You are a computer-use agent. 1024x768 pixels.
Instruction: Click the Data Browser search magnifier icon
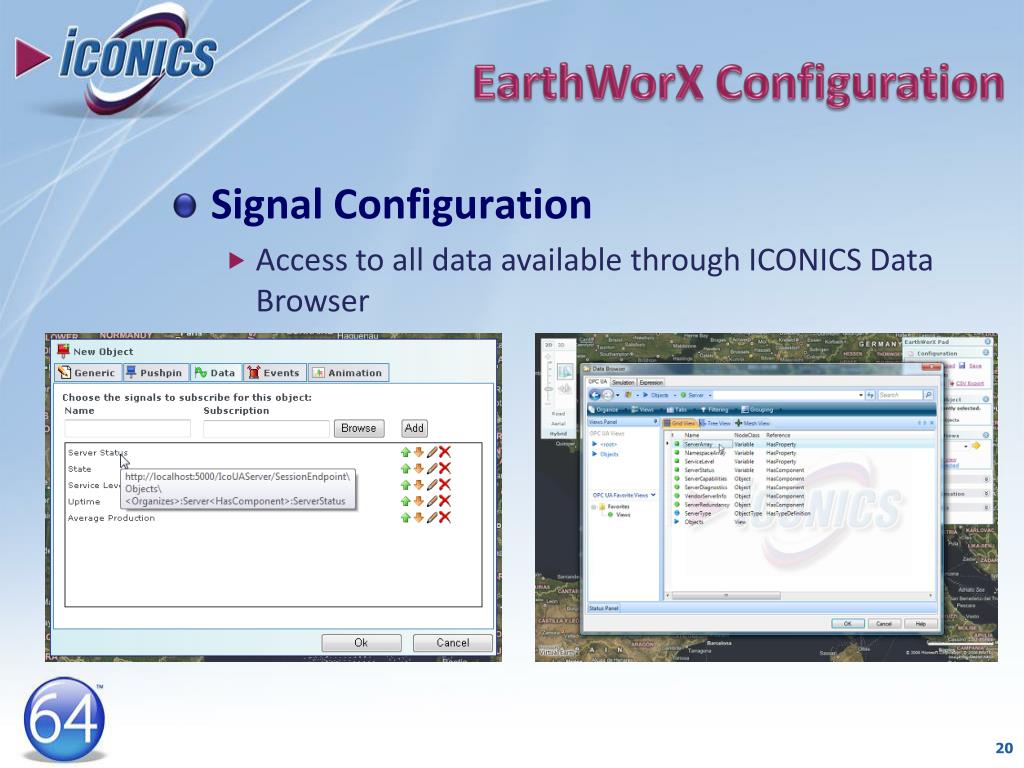click(x=928, y=395)
